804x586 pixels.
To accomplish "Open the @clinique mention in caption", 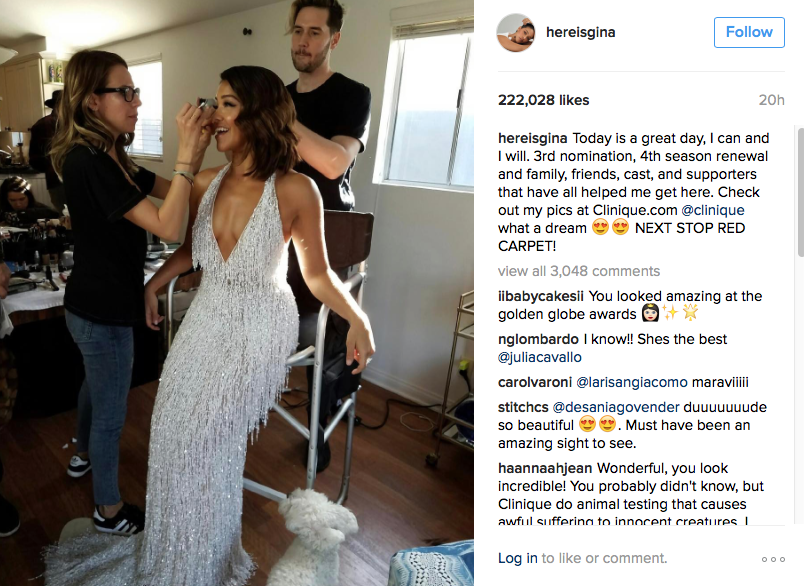I will pos(713,210).
